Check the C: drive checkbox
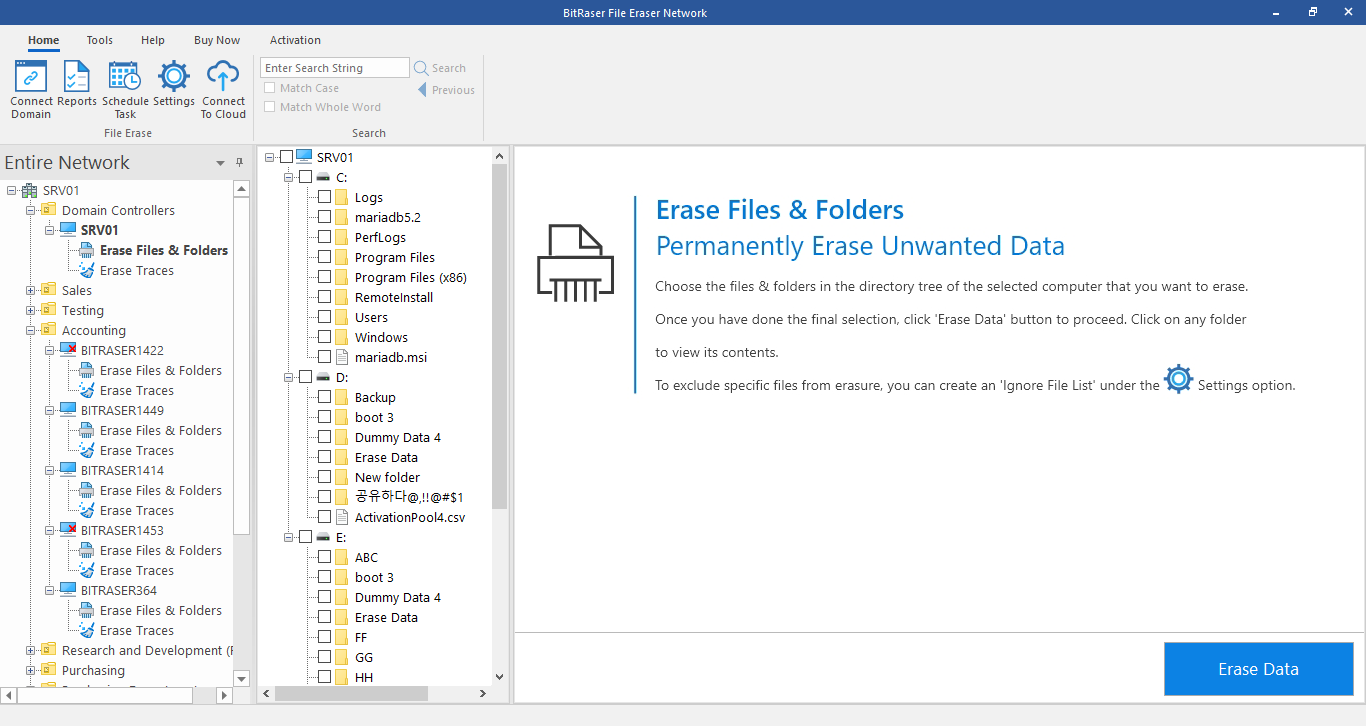The width and height of the screenshot is (1366, 726). [305, 177]
